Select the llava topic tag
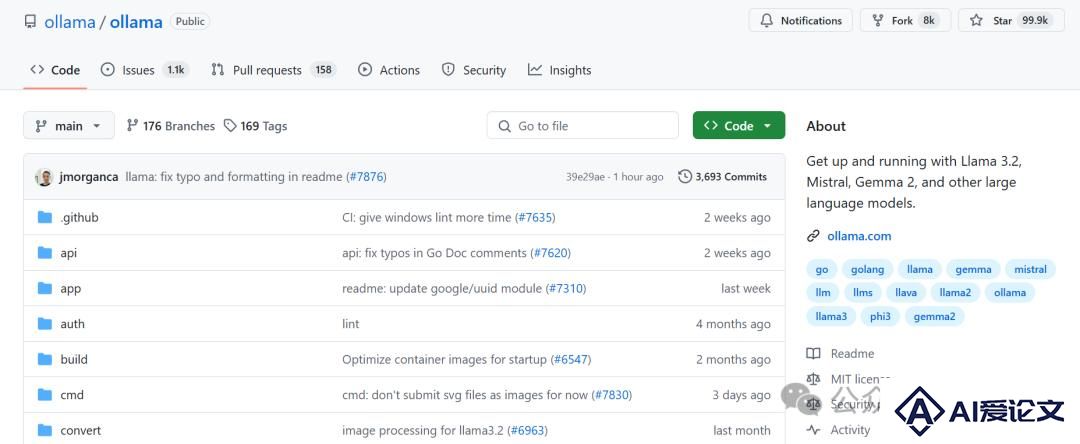This screenshot has width=1080, height=444. click(906, 293)
